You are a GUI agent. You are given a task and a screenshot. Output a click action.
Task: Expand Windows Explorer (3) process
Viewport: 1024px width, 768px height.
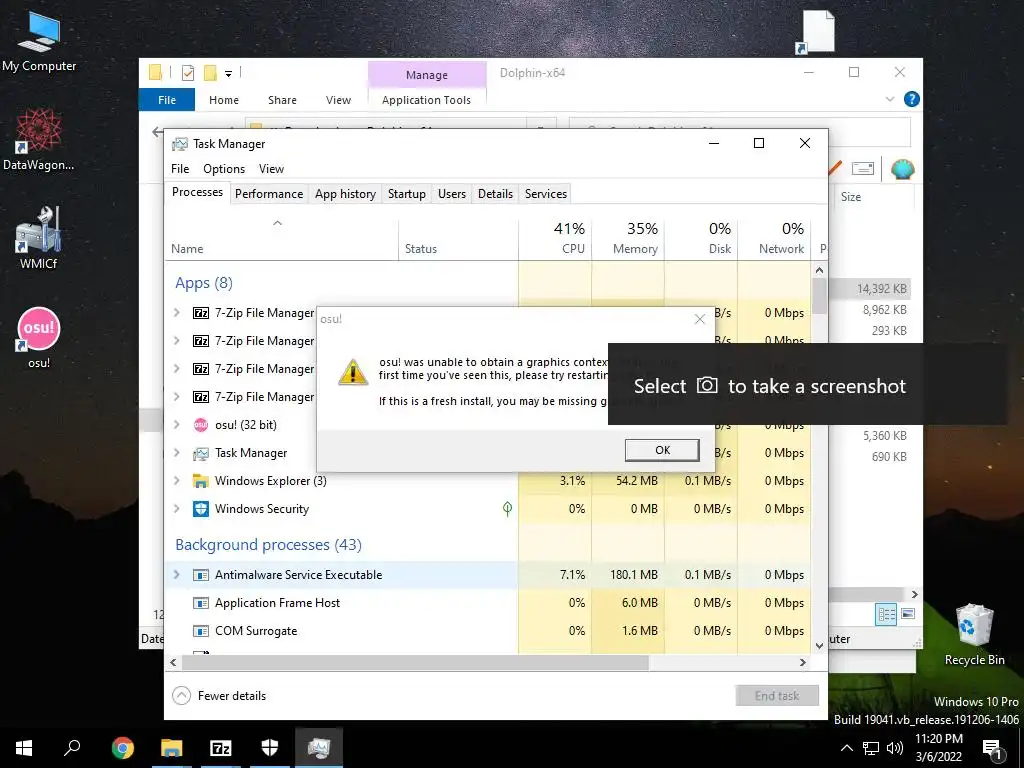tap(176, 481)
